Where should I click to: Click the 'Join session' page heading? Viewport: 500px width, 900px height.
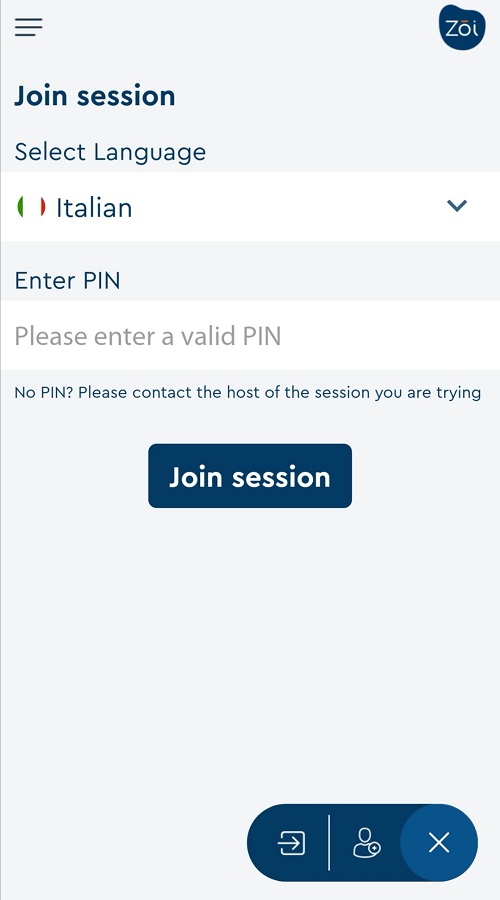[95, 96]
